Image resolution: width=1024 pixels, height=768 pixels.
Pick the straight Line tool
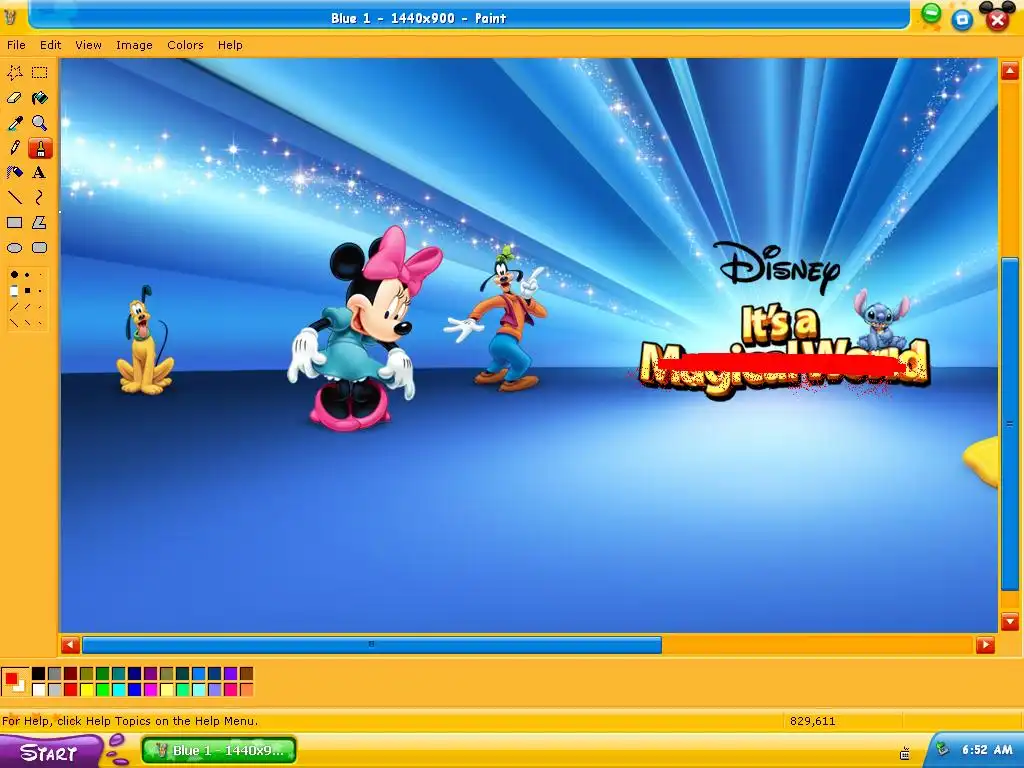14,197
